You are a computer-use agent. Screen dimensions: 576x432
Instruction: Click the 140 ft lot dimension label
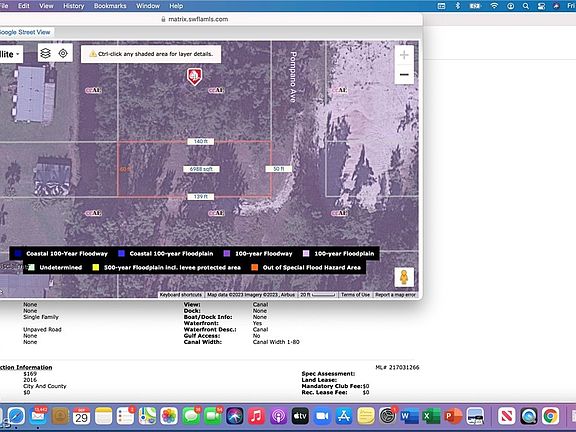click(201, 141)
